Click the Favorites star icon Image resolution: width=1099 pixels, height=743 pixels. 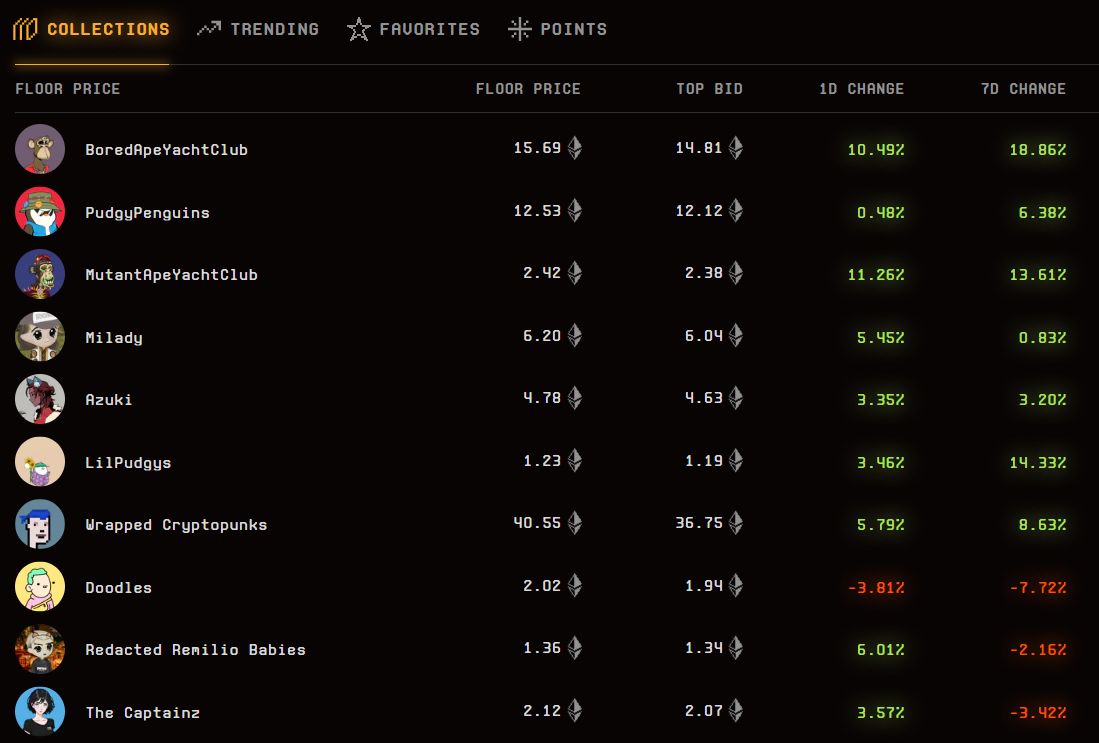point(359,29)
